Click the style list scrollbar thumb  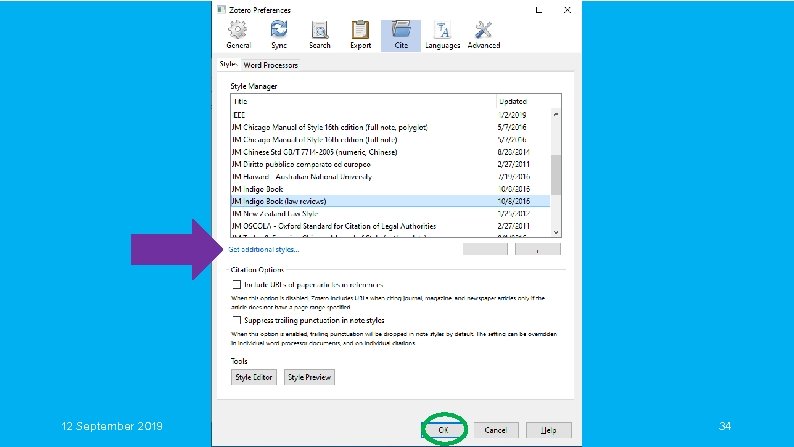tap(556, 175)
